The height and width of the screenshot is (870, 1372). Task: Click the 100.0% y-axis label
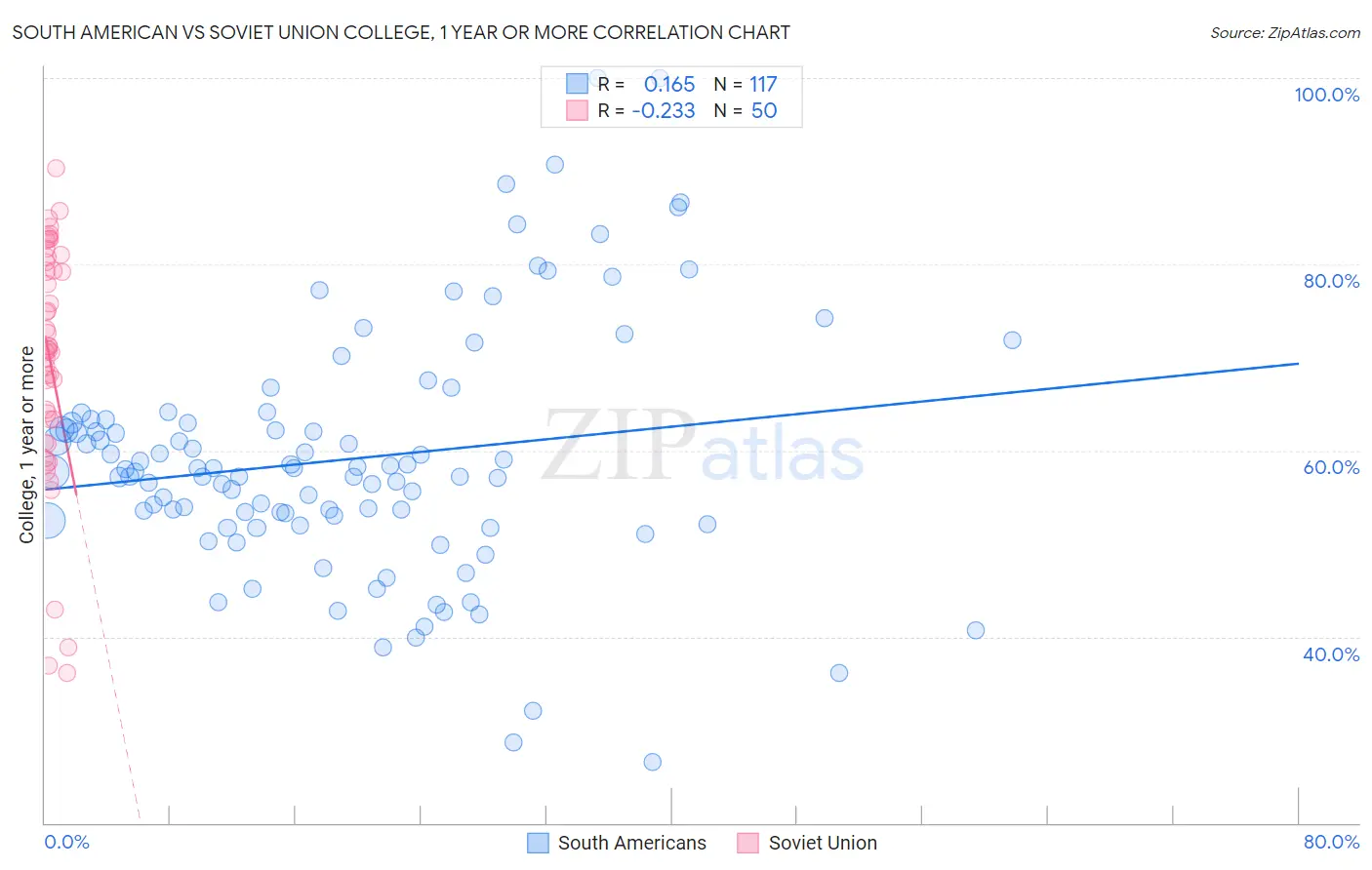pos(1326,95)
